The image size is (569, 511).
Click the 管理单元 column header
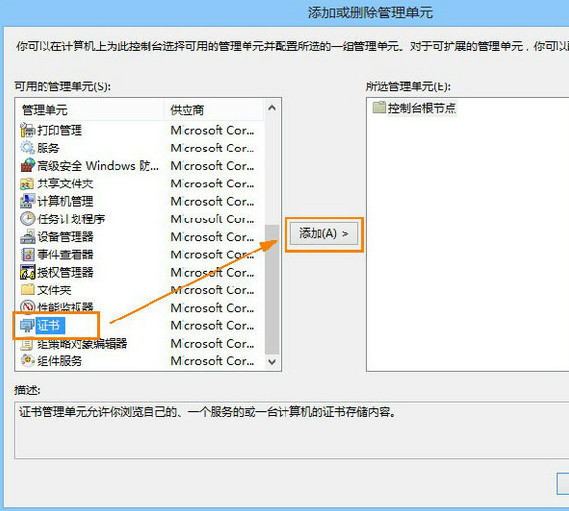pos(90,110)
